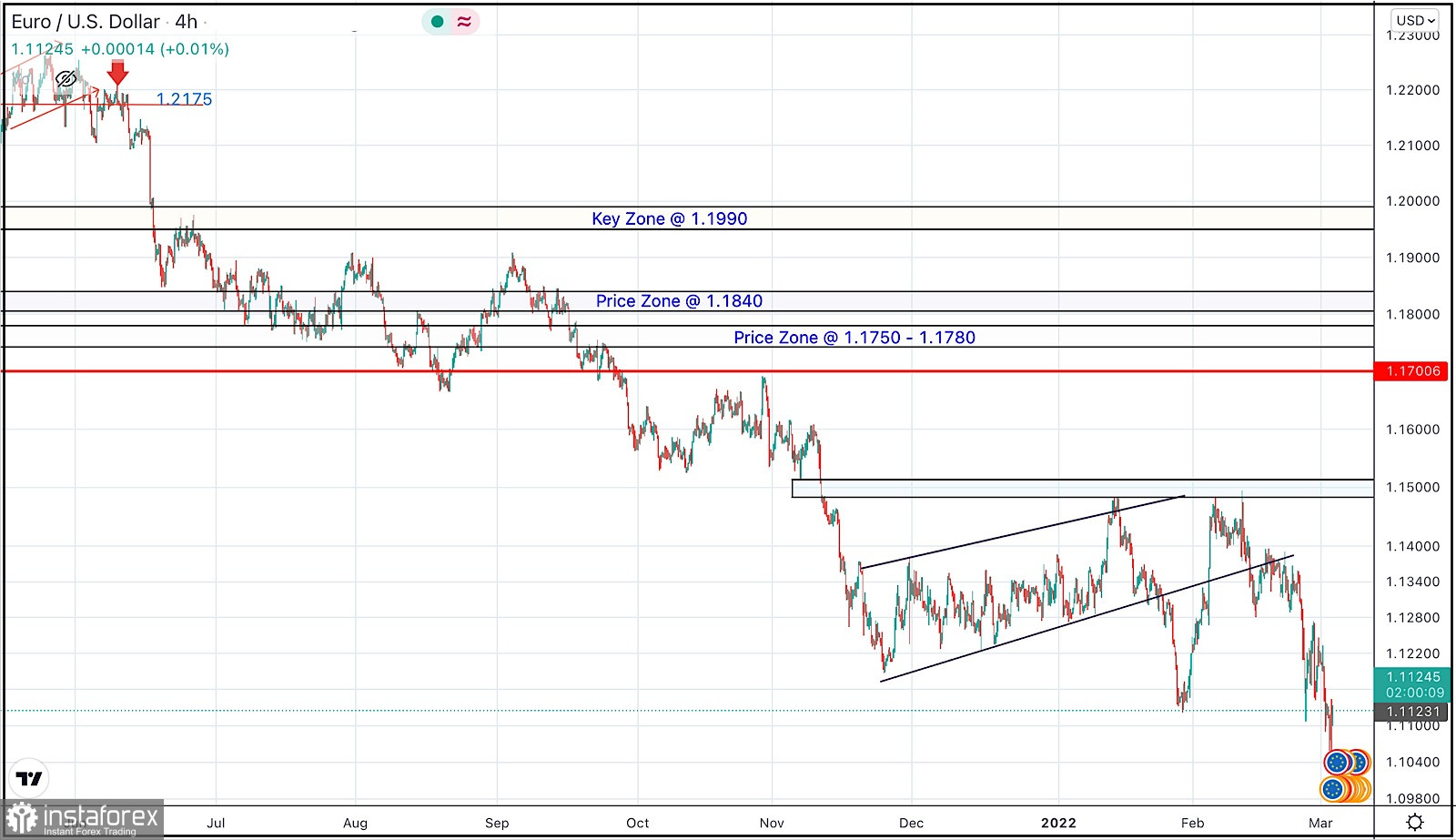The width and height of the screenshot is (1456, 840).
Task: Click the Jul label on time axis
Action: coord(216,823)
